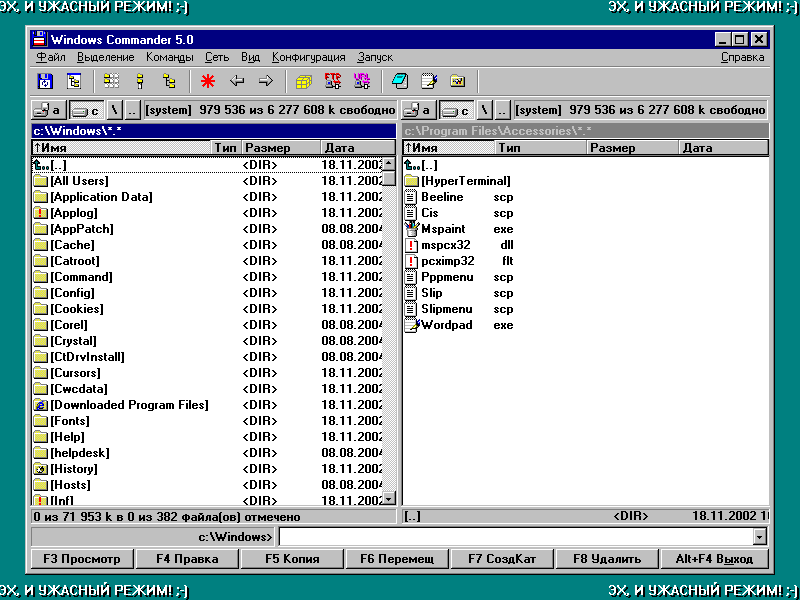Select the Beeline scp file icon
The height and width of the screenshot is (600, 800).
(x=411, y=197)
